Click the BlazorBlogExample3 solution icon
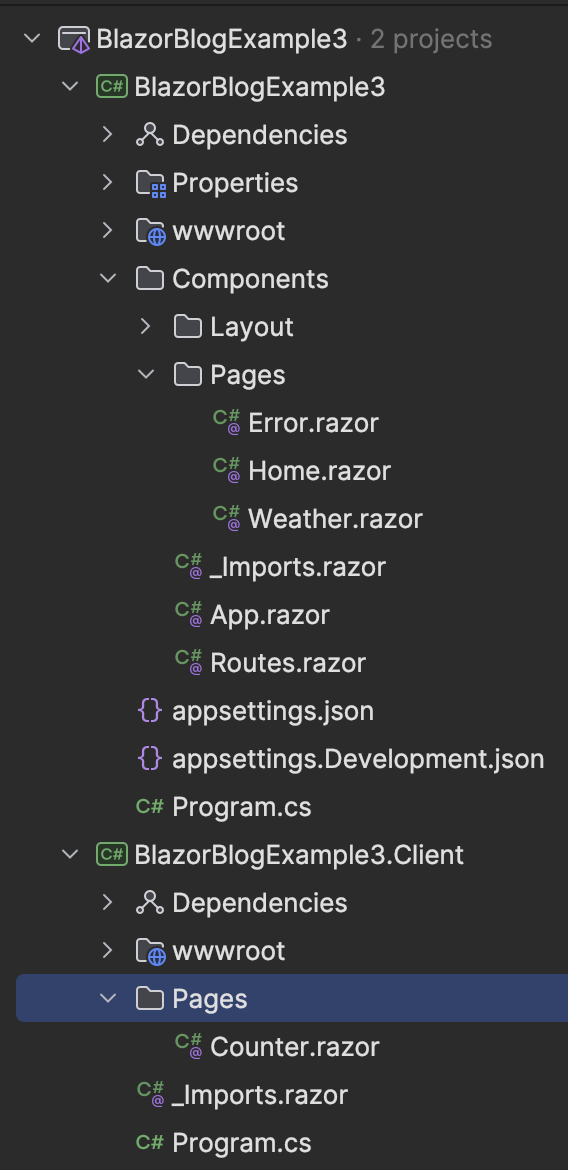This screenshot has width=568, height=1170. [x=75, y=39]
